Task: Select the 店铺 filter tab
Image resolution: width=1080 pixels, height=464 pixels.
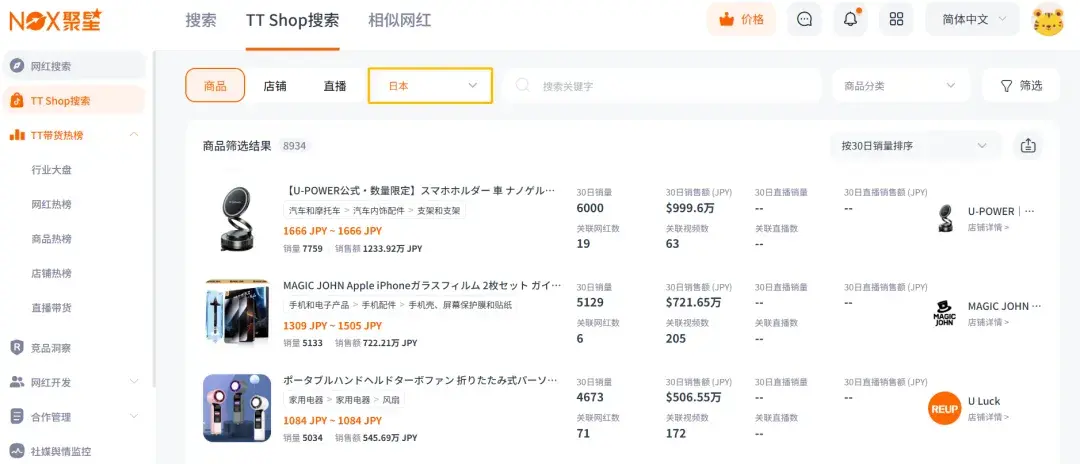Action: 275,86
